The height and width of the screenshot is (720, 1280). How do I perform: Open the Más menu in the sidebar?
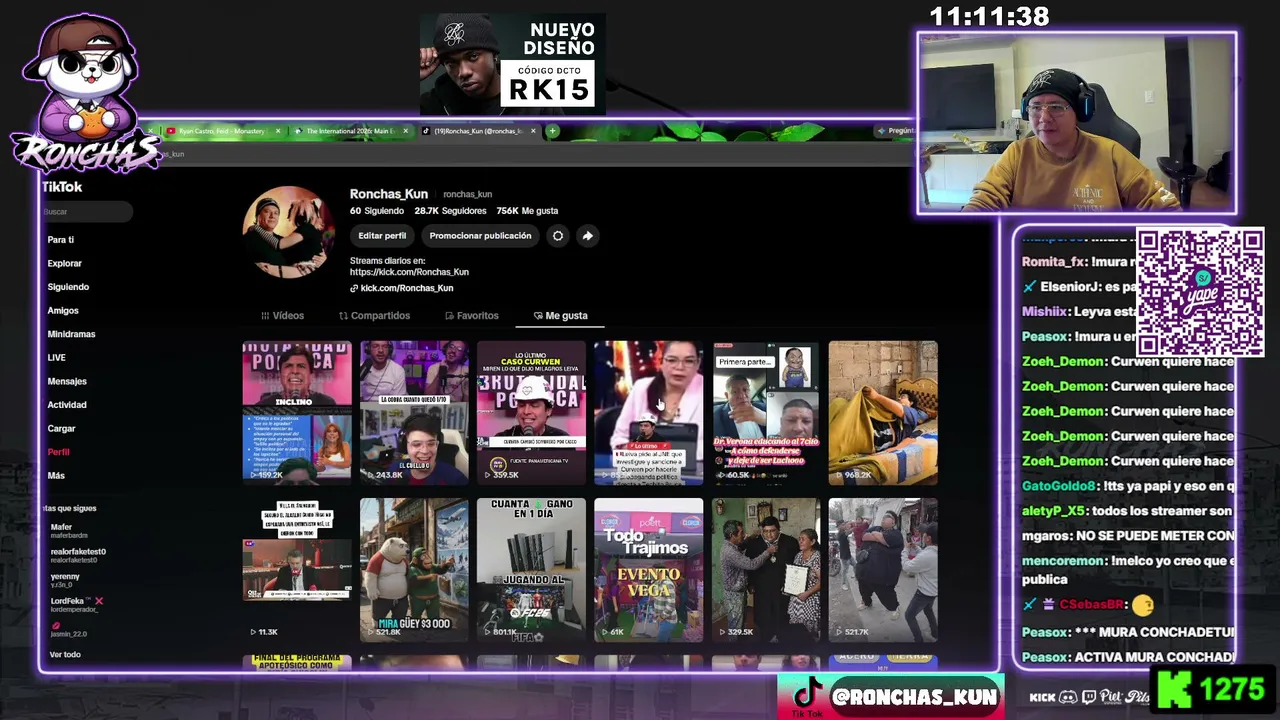pos(56,476)
